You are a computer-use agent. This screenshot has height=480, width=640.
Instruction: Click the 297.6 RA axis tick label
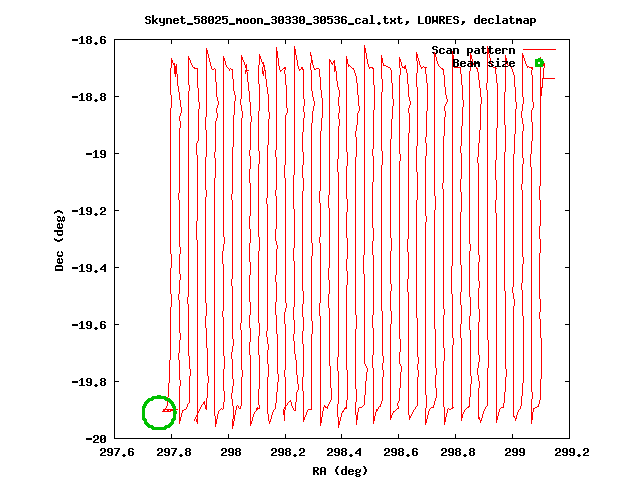tap(117, 452)
